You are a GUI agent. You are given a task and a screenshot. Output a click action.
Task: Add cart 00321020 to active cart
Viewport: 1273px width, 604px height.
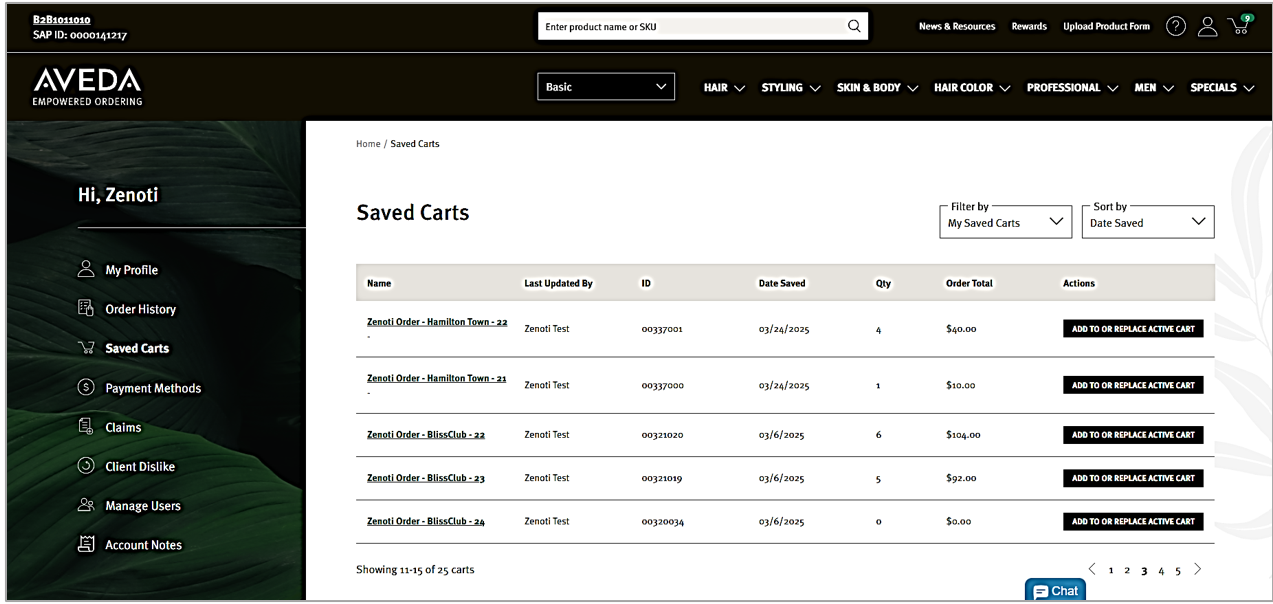click(1133, 435)
